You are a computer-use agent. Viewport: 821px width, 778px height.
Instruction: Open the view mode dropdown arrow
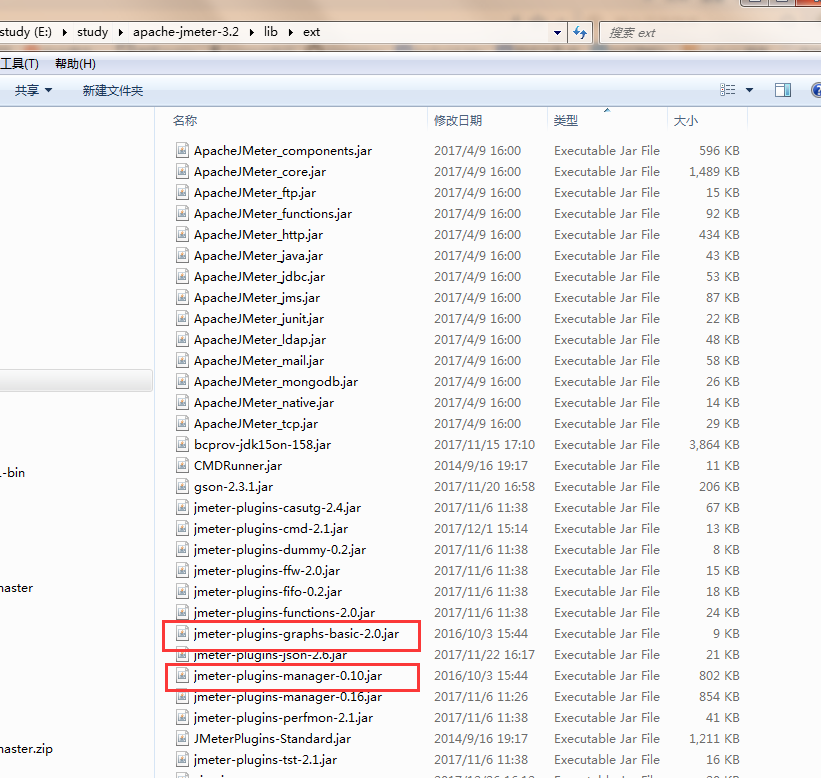click(749, 90)
